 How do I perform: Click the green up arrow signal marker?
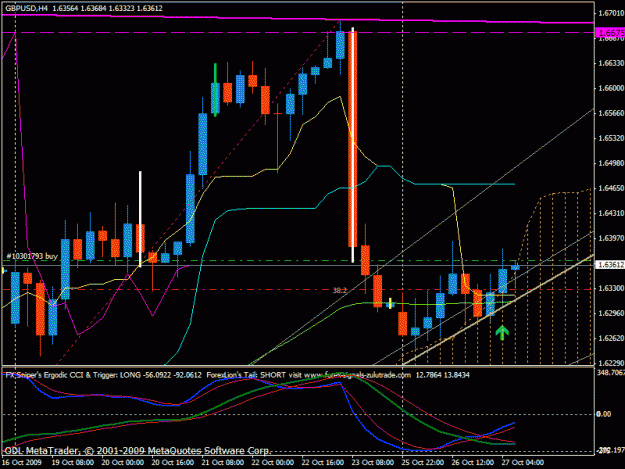[502, 332]
